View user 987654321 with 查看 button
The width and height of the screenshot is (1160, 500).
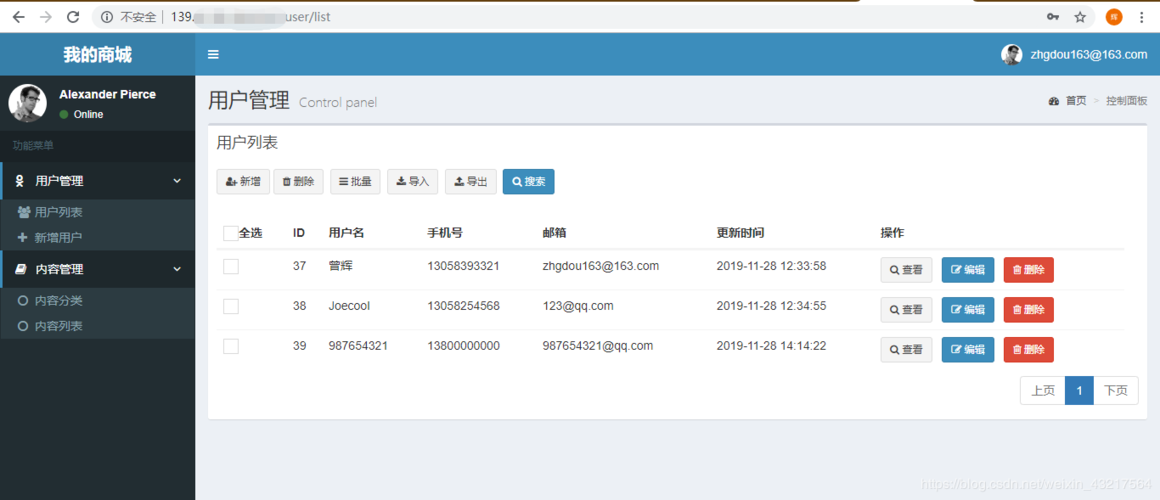point(906,350)
